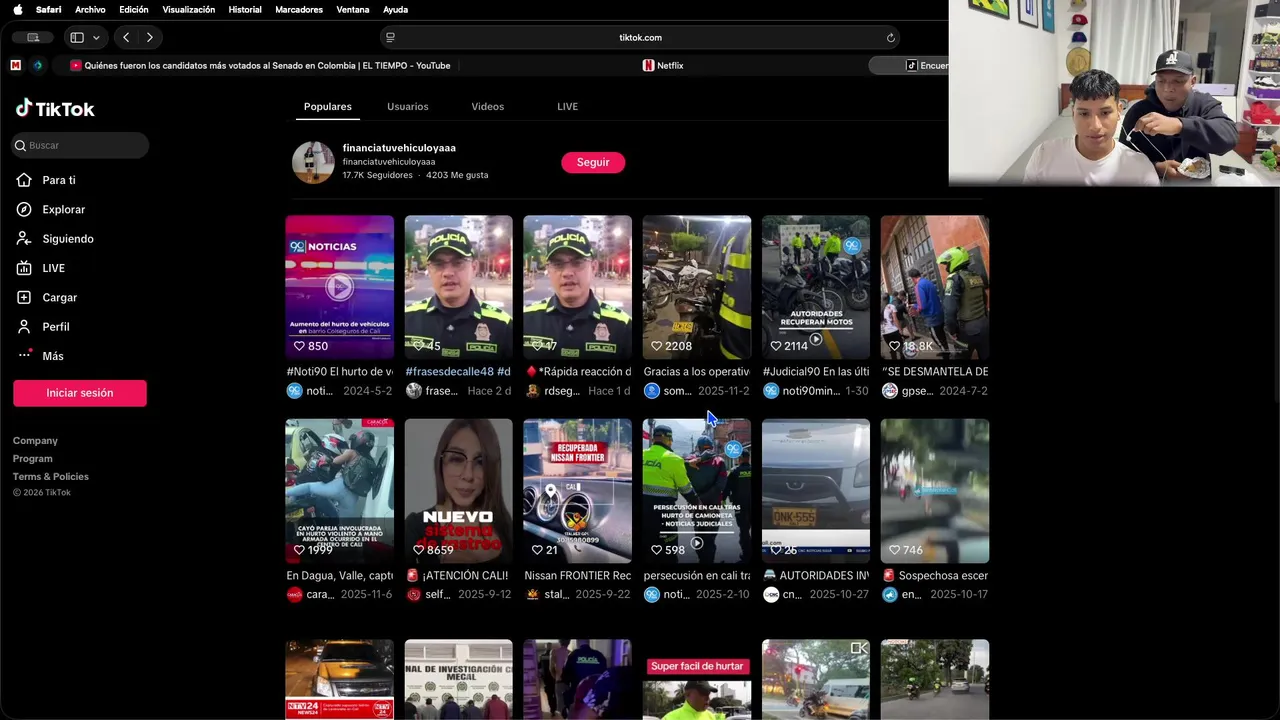1280x720 pixels.
Task: Click noti90min avatar under #Judicial90 video
Action: [770, 391]
